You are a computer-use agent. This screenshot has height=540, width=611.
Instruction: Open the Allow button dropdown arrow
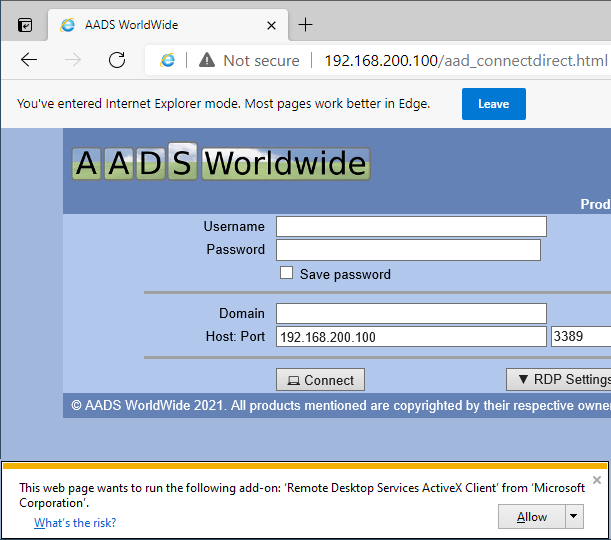pos(574,516)
